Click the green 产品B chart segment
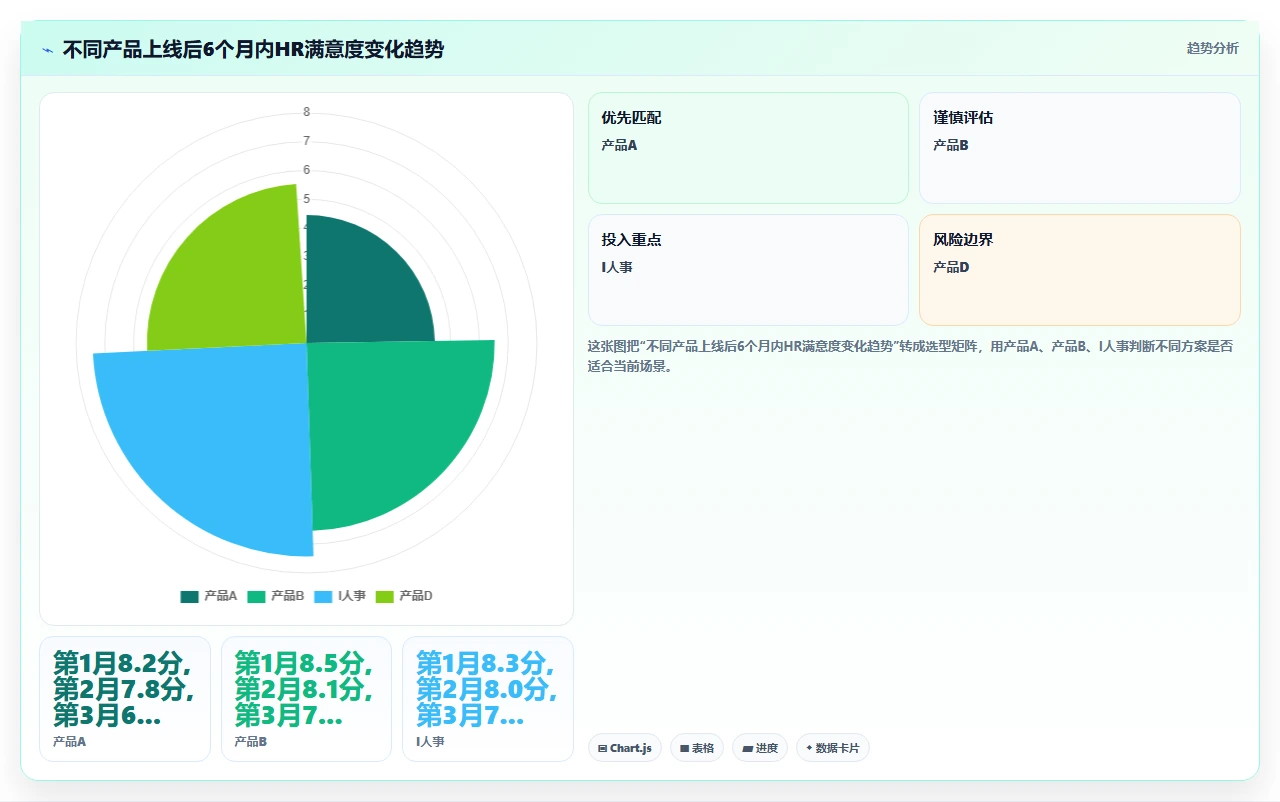The width and height of the screenshot is (1280, 802). click(x=390, y=425)
